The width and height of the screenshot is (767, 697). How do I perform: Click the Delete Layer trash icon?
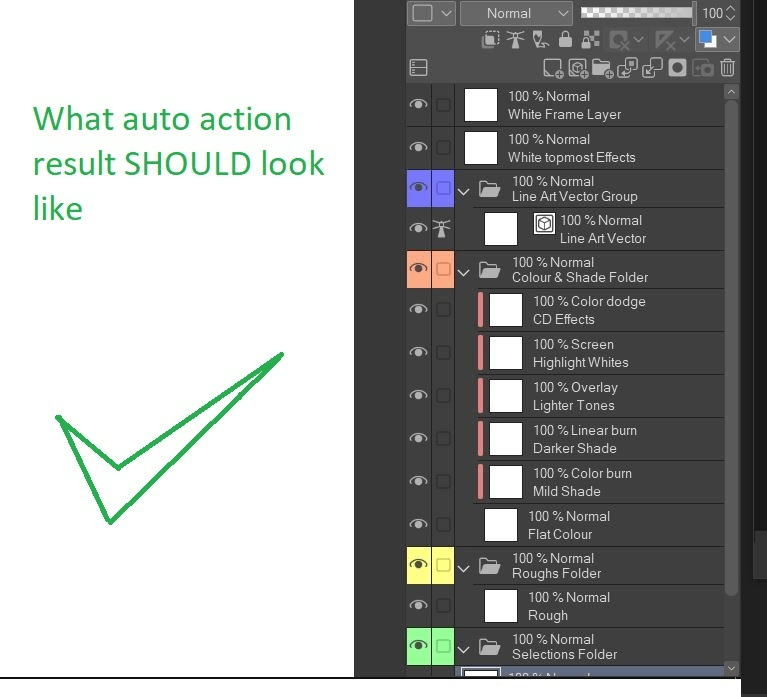click(x=727, y=67)
